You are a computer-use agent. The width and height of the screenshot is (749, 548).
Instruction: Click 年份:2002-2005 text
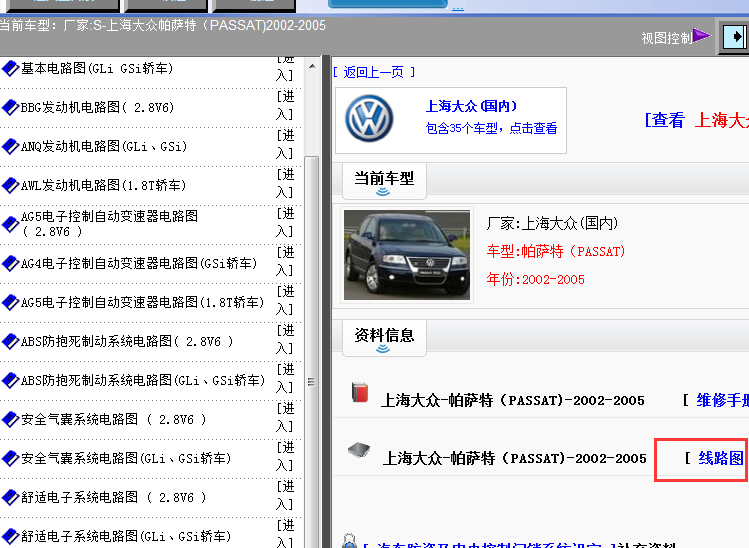535,279
